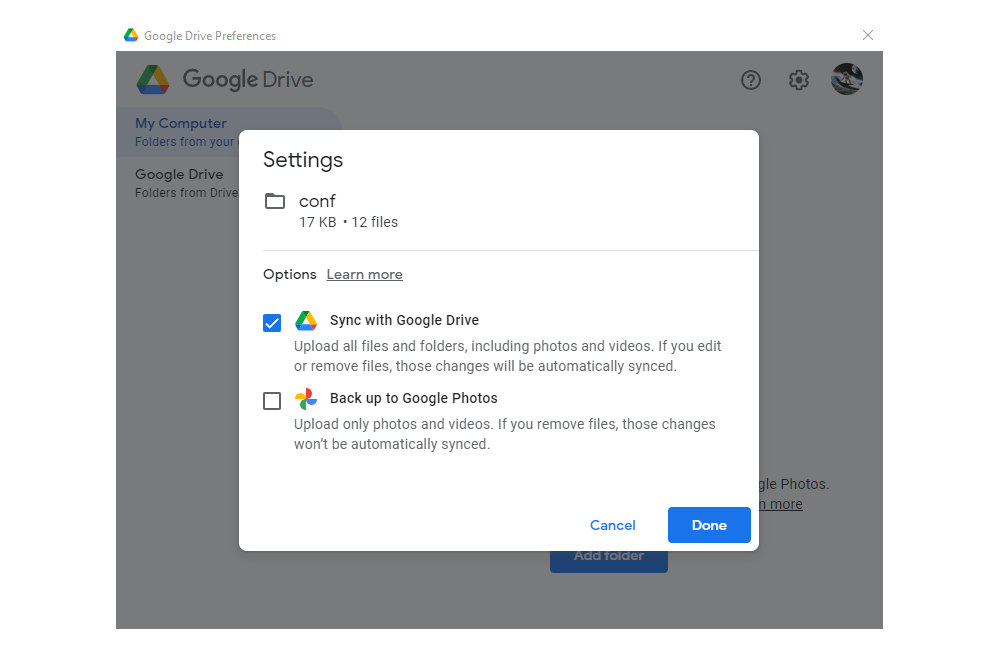Click the conf folder name

(317, 202)
